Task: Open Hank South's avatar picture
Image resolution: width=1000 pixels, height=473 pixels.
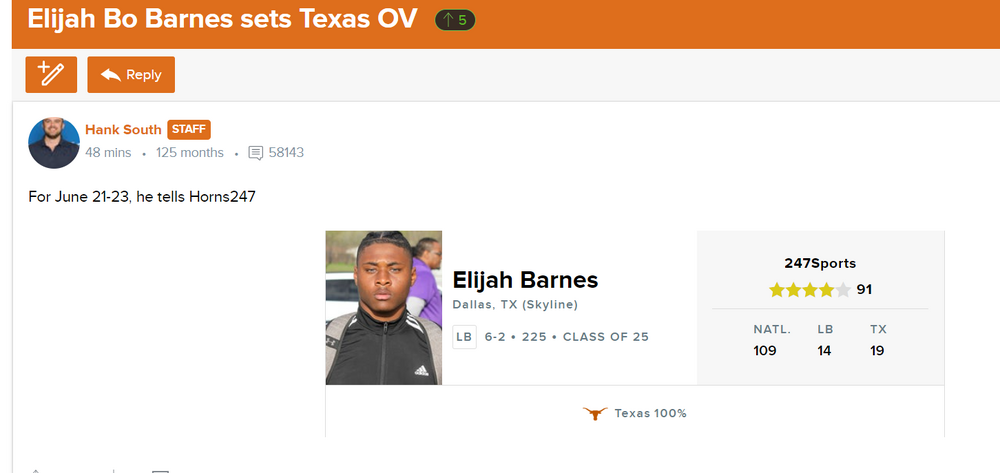Action: [54, 142]
